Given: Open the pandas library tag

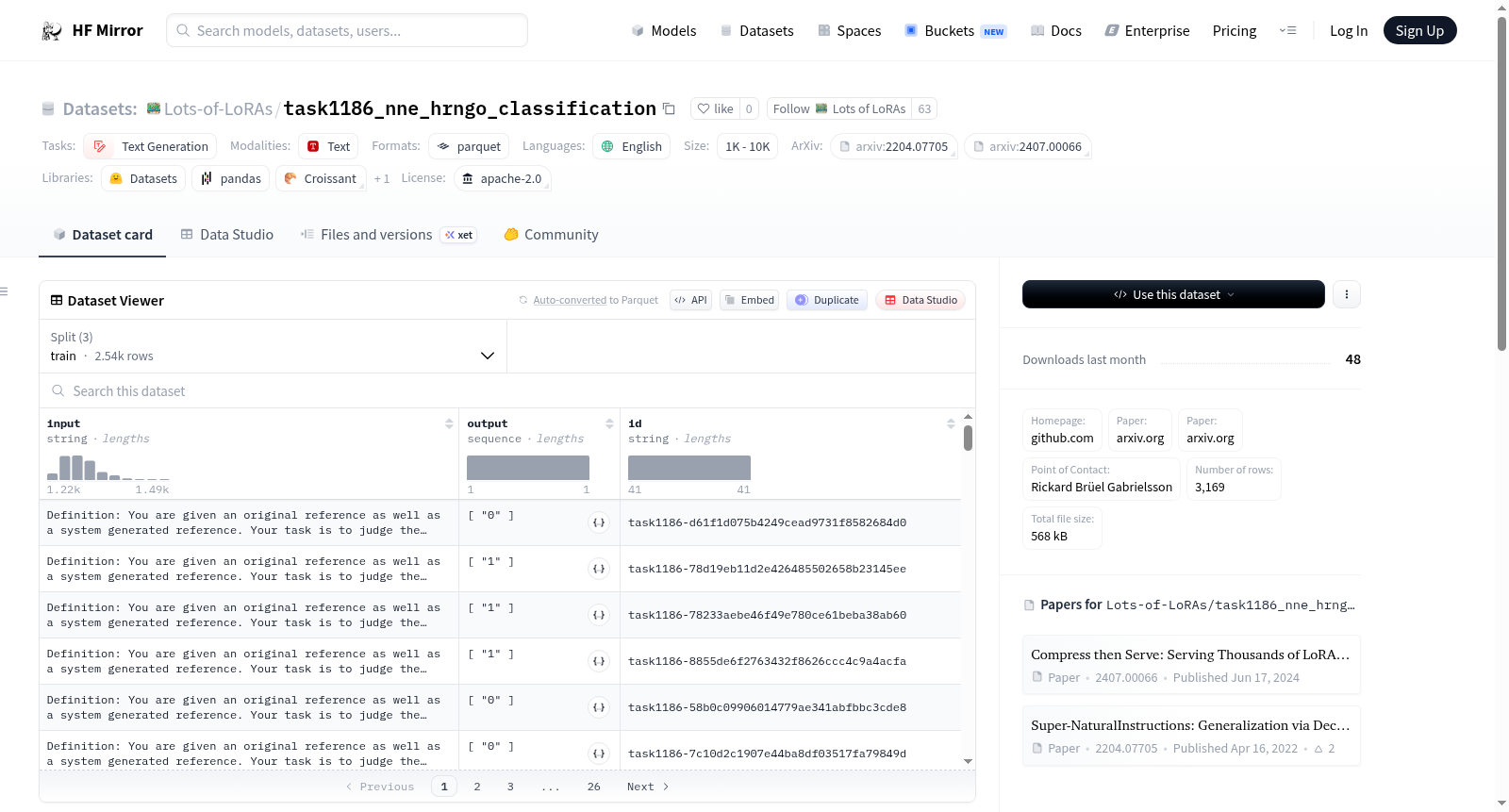Looking at the screenshot, I should [x=231, y=178].
